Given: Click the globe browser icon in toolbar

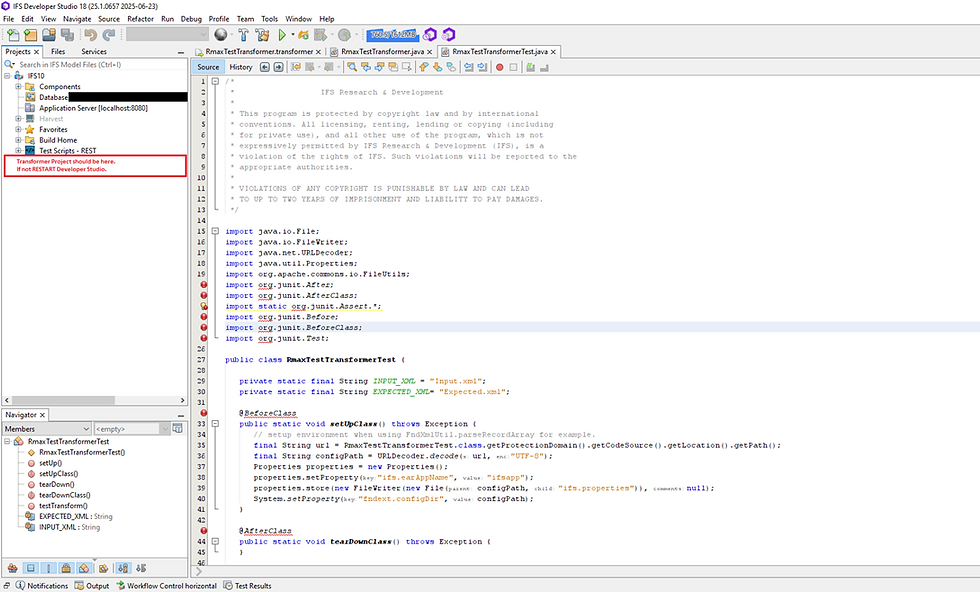Looking at the screenshot, I should coord(221,35).
